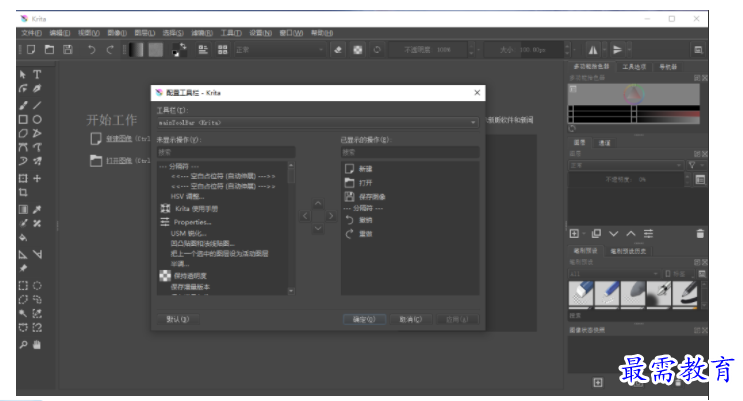Image resolution: width=743 pixels, height=401 pixels.
Task: Open the 设置(N) menu
Action: click(x=261, y=33)
